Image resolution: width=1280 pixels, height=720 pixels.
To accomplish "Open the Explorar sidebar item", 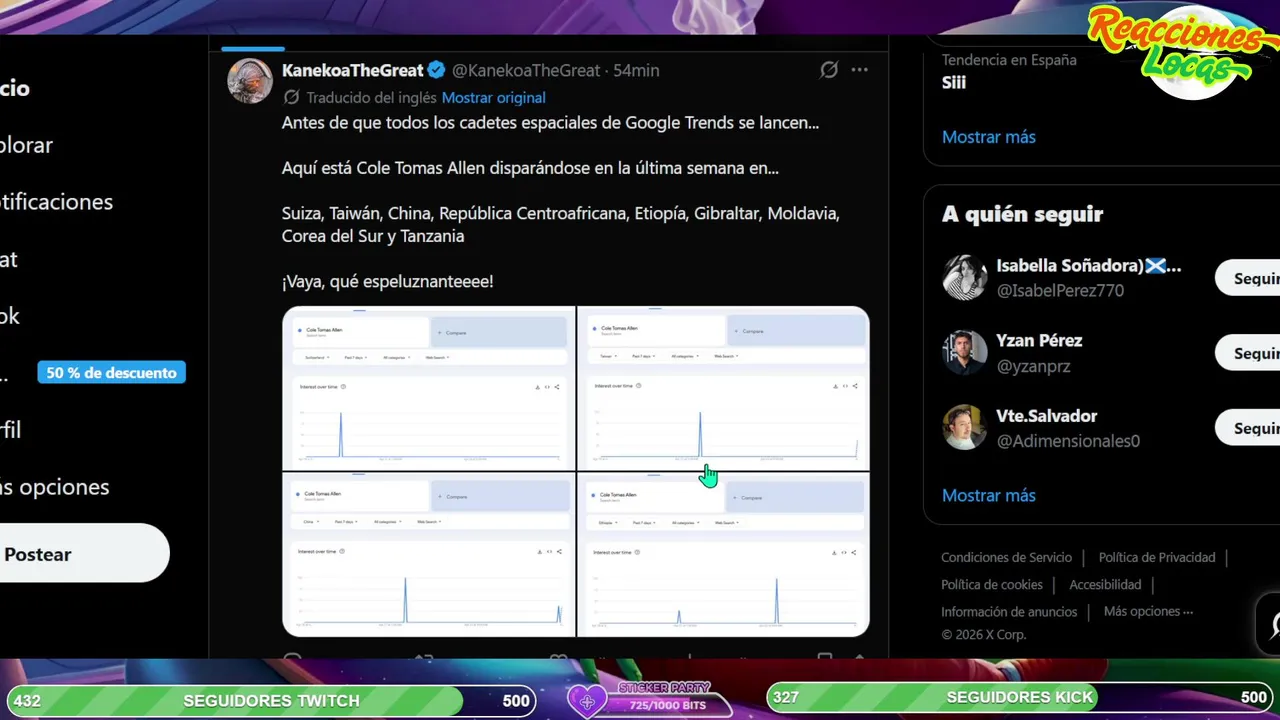I will (27, 145).
